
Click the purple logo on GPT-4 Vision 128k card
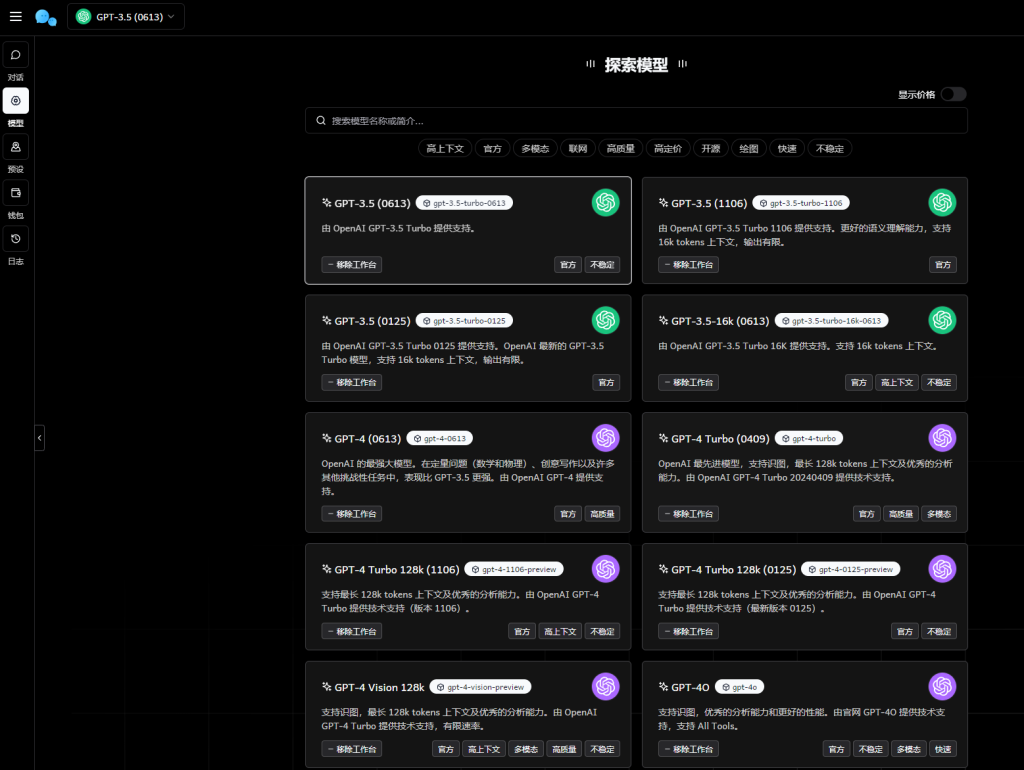point(605,686)
